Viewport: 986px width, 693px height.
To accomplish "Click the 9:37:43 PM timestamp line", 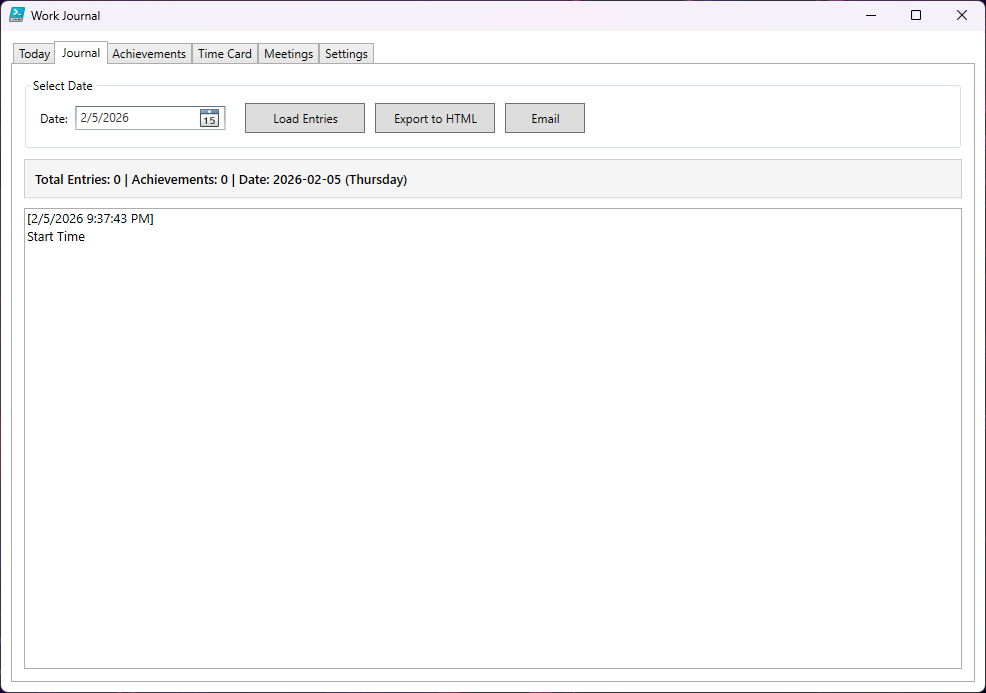I will 91,218.
